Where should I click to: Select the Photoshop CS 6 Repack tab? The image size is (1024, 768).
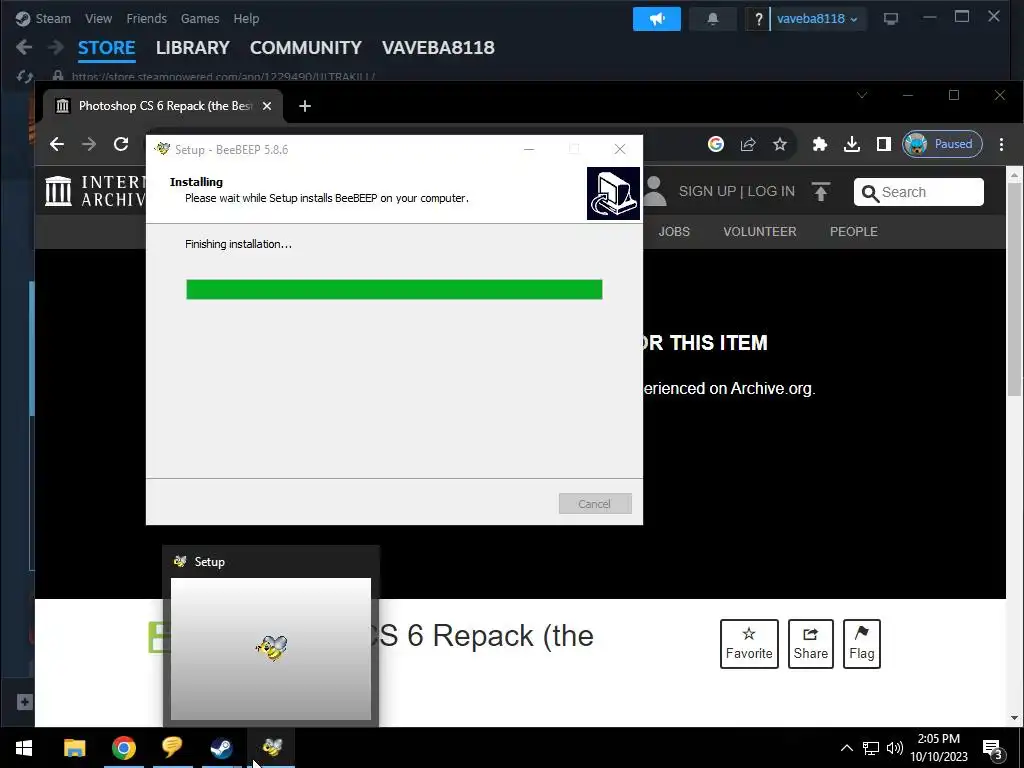click(x=163, y=106)
